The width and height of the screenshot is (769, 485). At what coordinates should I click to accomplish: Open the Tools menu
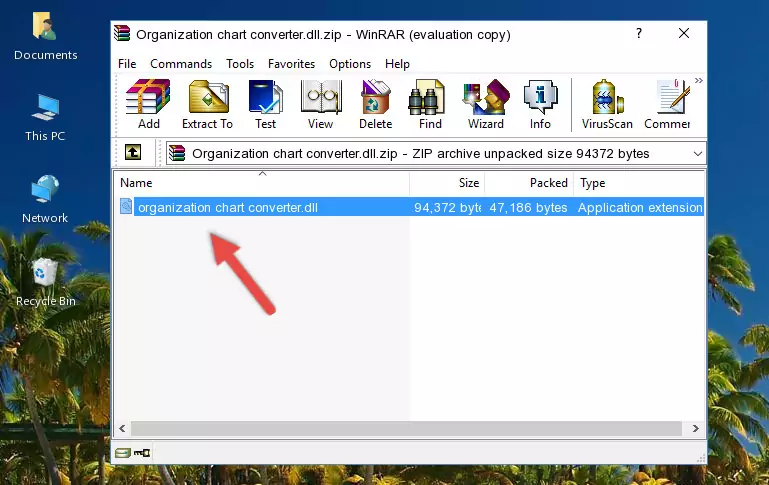(x=240, y=64)
